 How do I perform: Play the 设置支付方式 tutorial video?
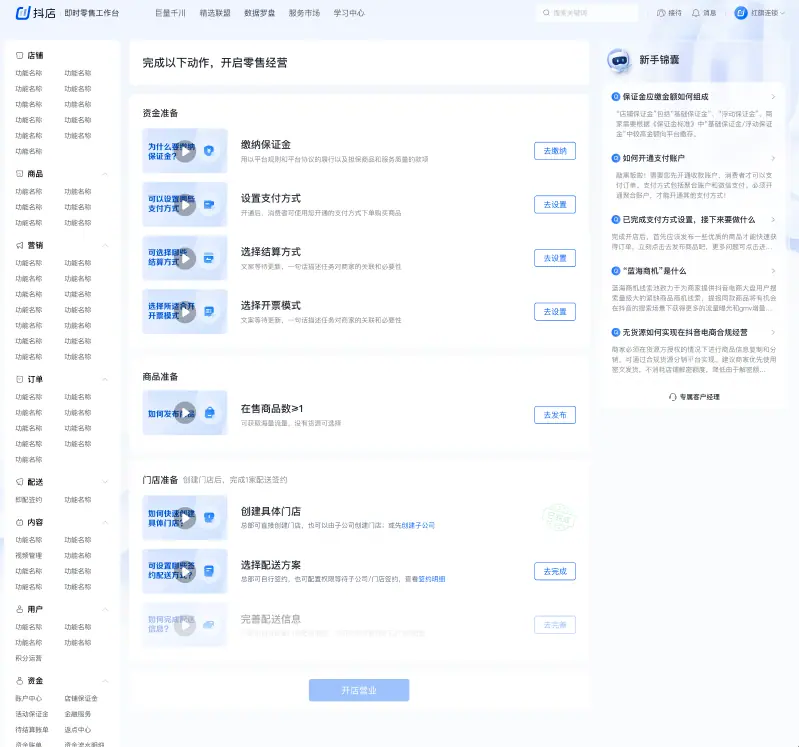(x=185, y=205)
